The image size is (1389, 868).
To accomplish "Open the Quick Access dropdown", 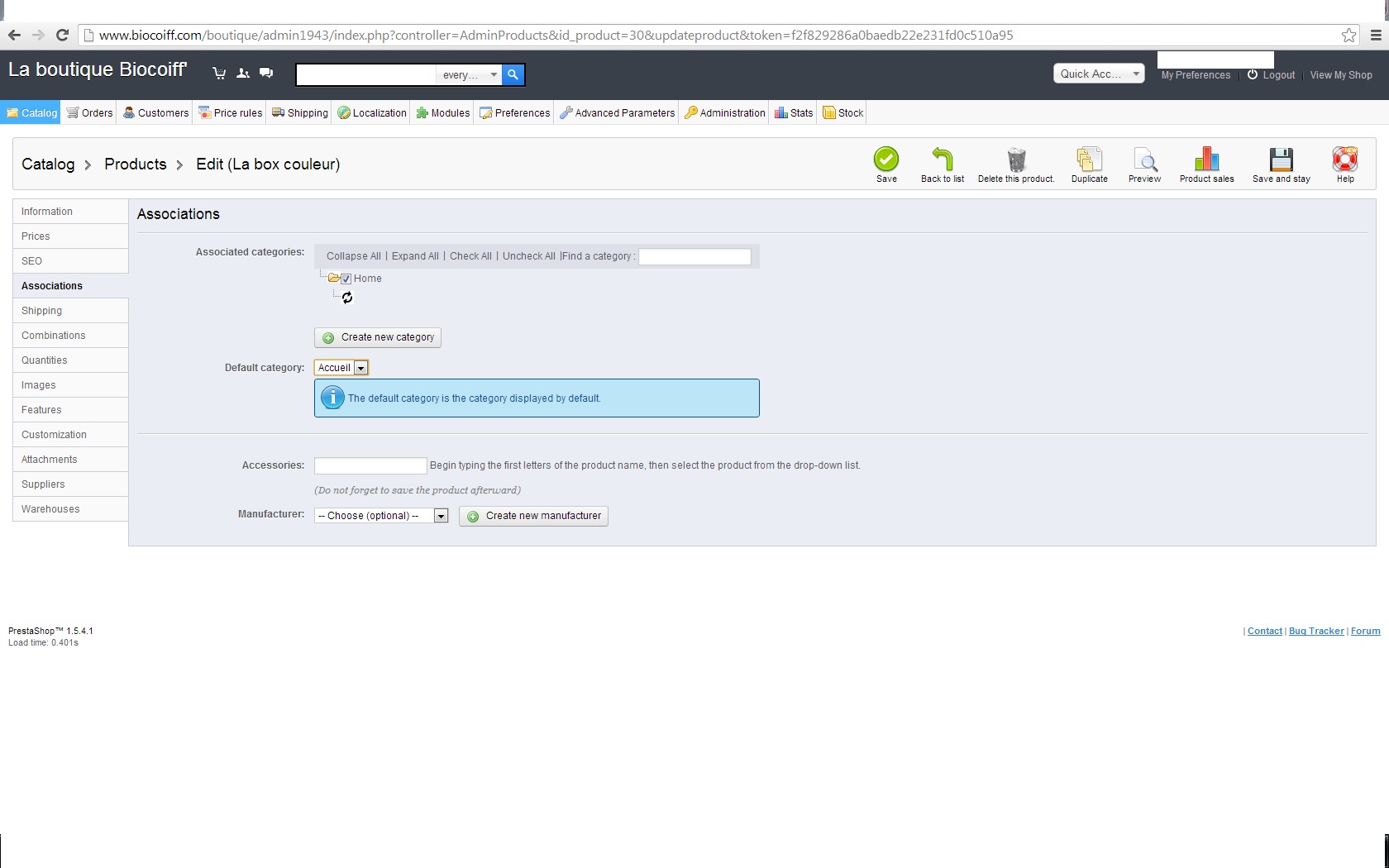I will pyautogui.click(x=1099, y=74).
